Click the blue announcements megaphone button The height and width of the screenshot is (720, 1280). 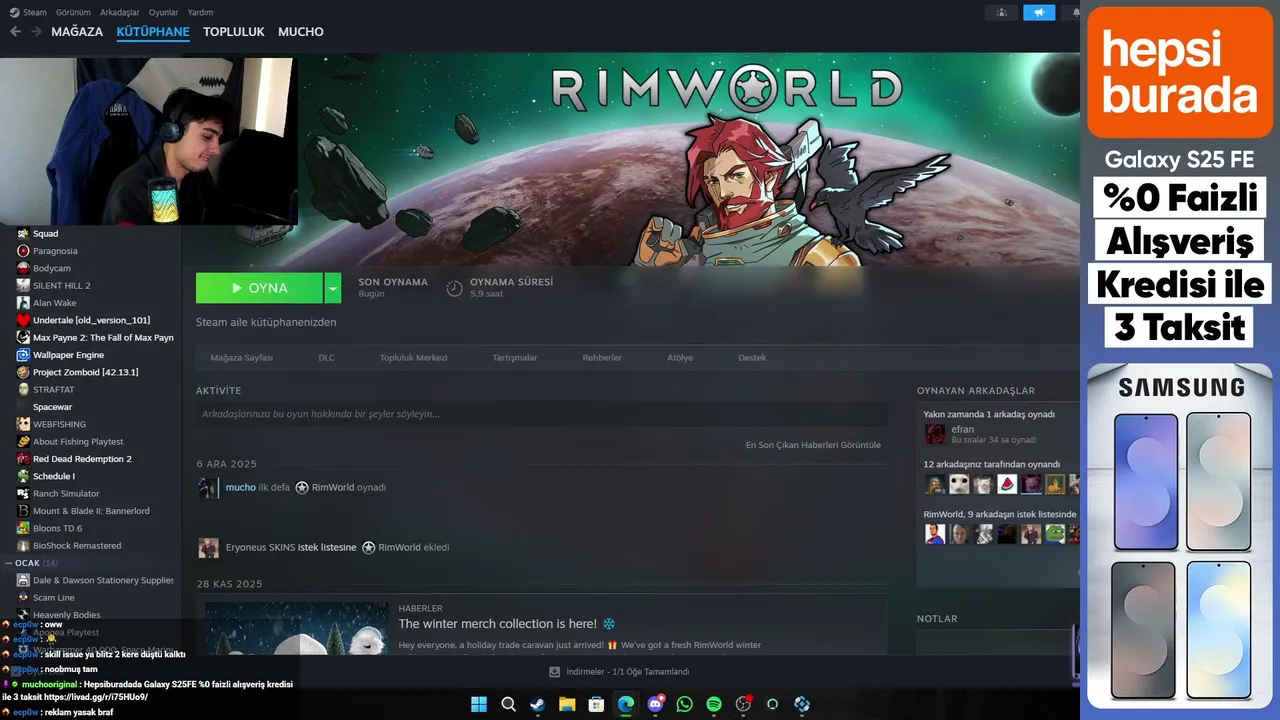1039,12
